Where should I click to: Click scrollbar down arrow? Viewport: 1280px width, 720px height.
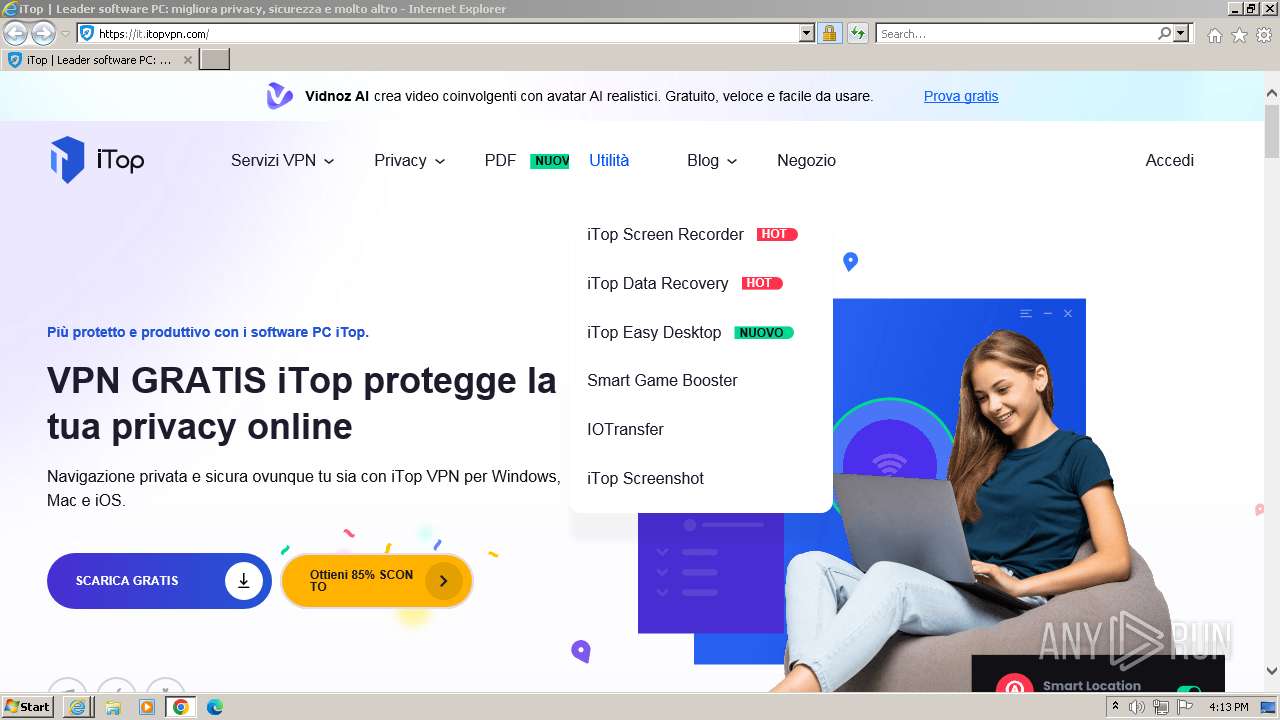coord(1272,671)
